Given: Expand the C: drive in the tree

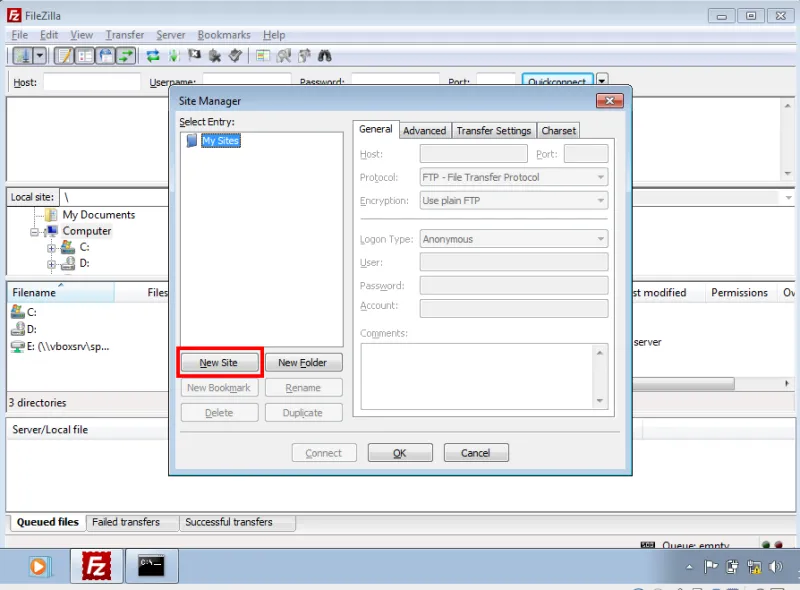Looking at the screenshot, I should 51,247.
